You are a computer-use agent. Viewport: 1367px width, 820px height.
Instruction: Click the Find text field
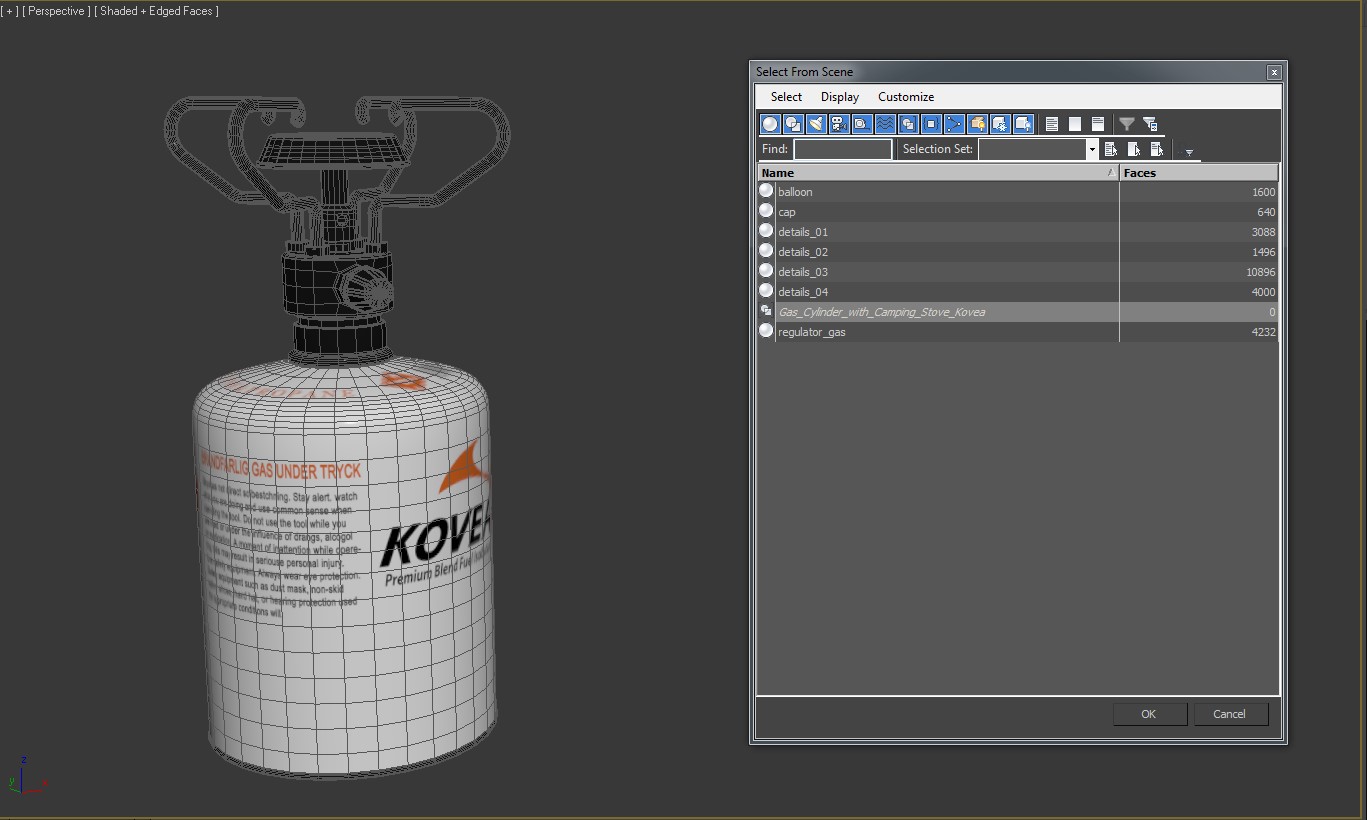click(842, 149)
